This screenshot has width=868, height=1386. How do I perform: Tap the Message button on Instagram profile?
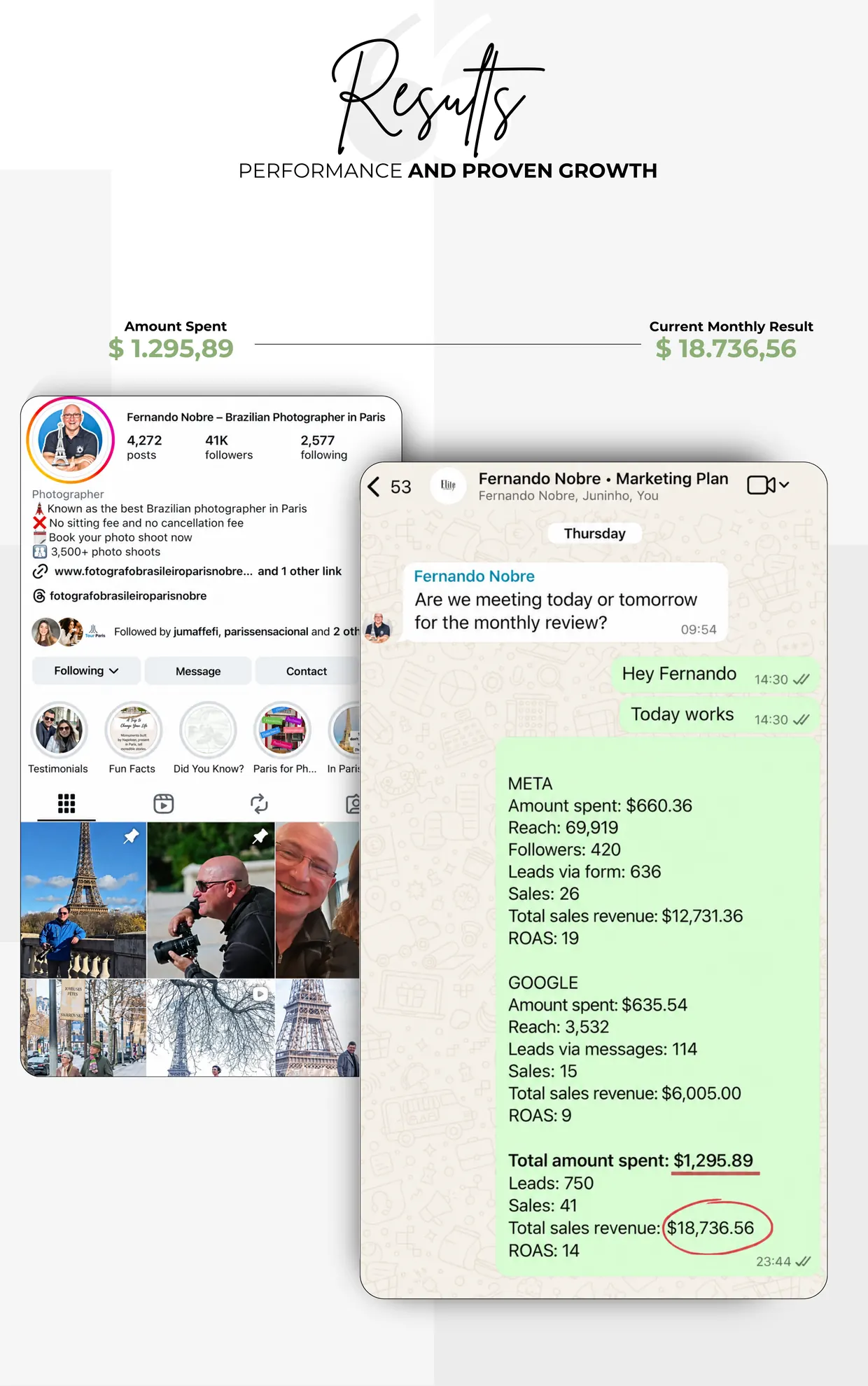click(x=198, y=671)
